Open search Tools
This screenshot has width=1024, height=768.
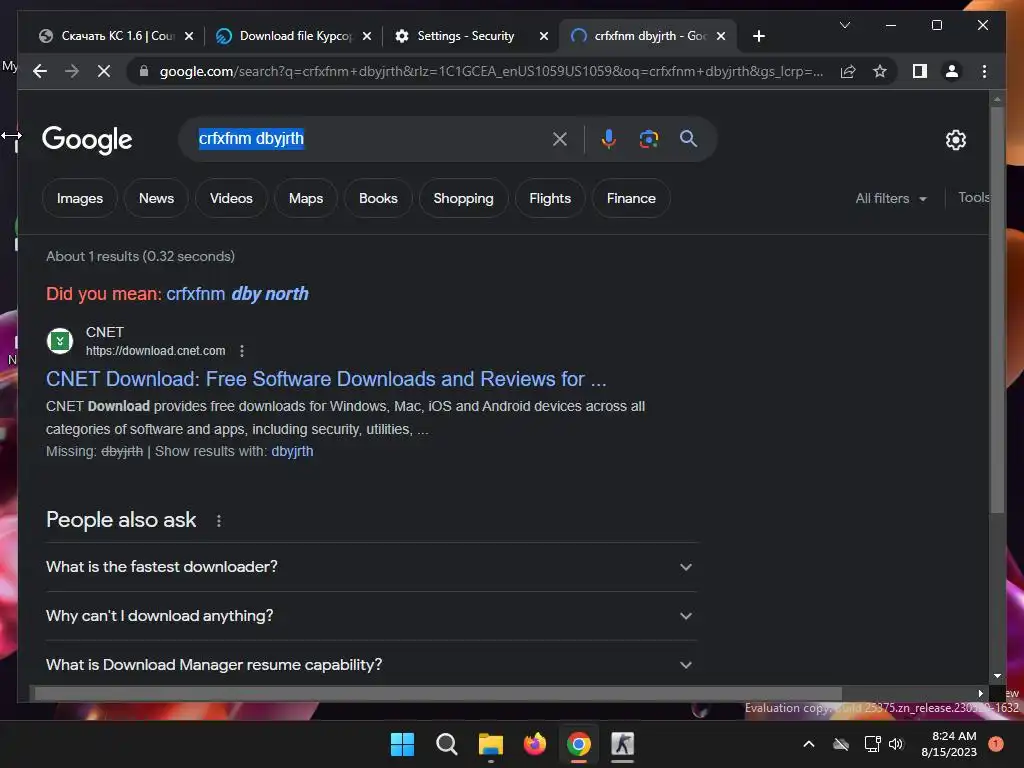(x=974, y=198)
